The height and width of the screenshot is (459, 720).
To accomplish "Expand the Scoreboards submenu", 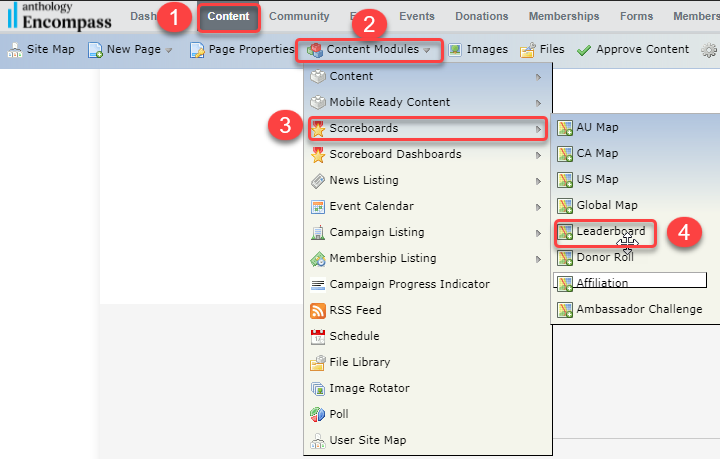I will coord(427,128).
